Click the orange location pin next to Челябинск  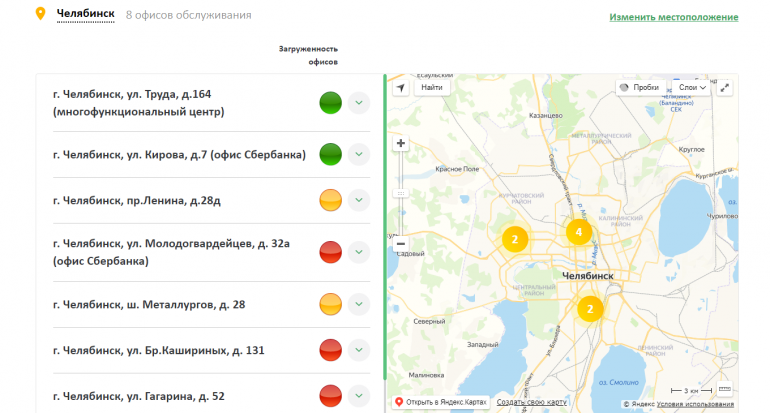41,14
